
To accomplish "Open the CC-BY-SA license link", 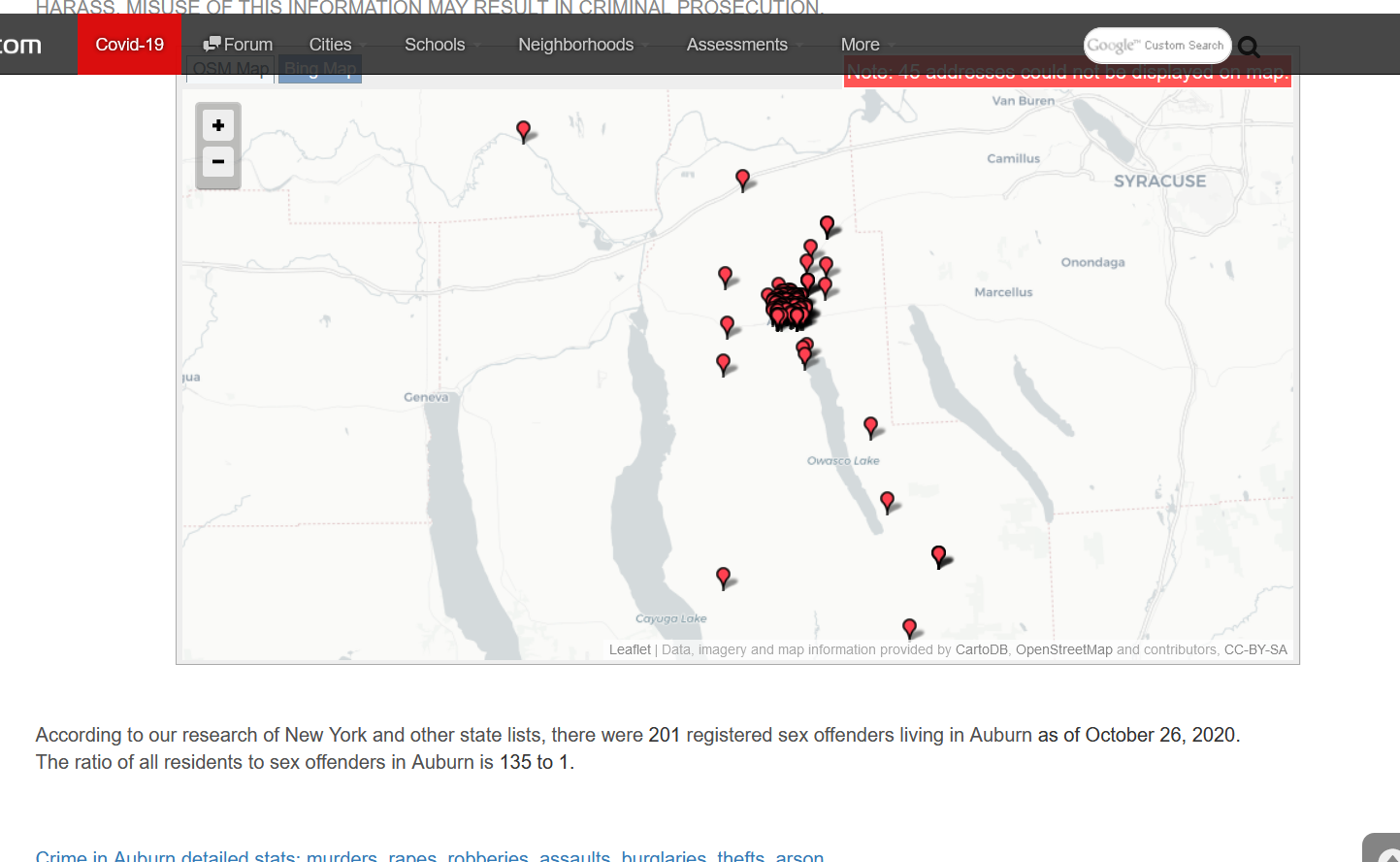I will coord(1255,650).
